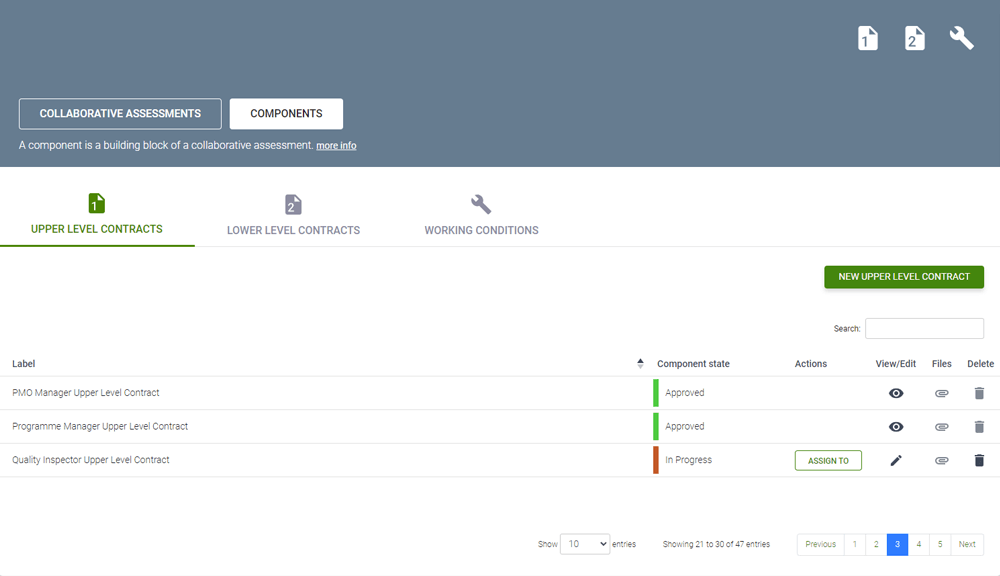Click the header lower level contracts icon
Viewport: 1000px width, 576px height.
915,38
